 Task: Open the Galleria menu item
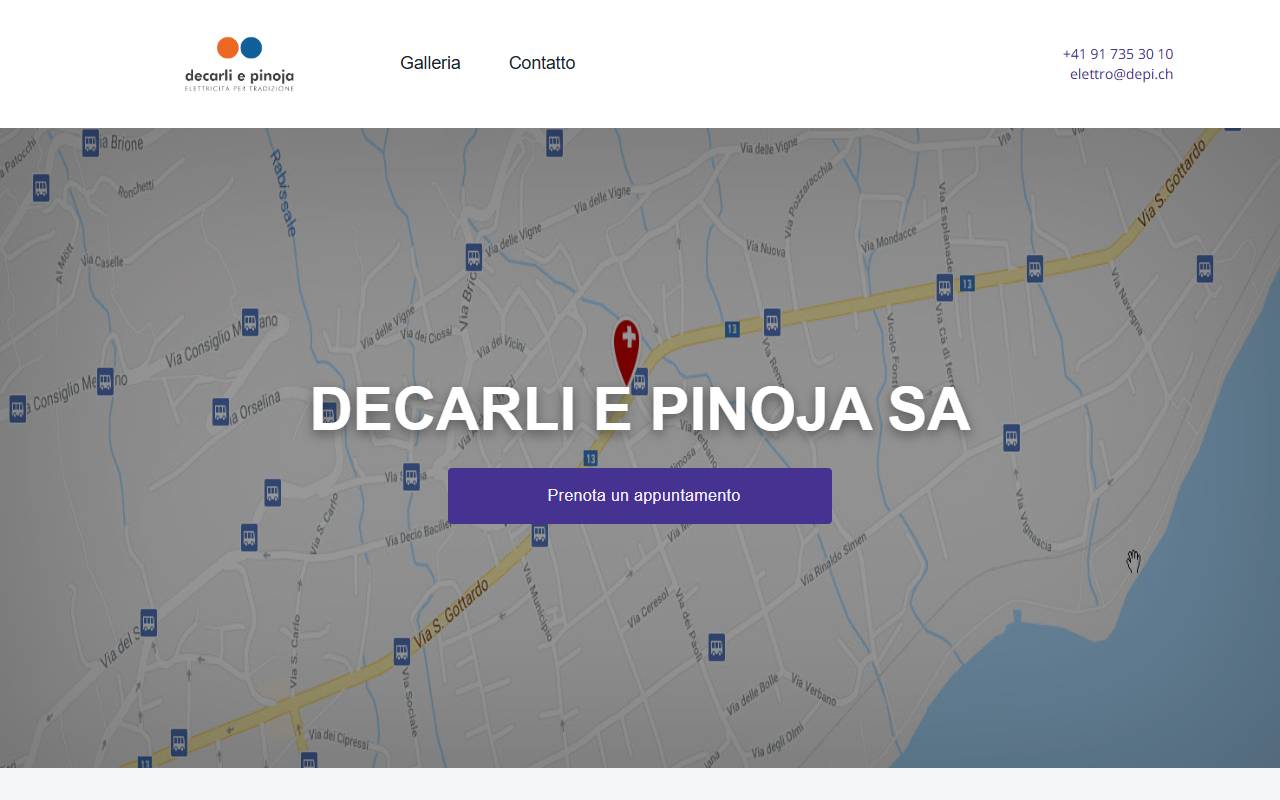(430, 63)
